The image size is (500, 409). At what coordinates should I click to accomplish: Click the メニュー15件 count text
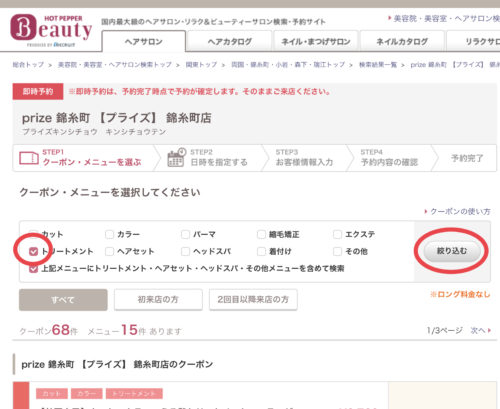117,330
